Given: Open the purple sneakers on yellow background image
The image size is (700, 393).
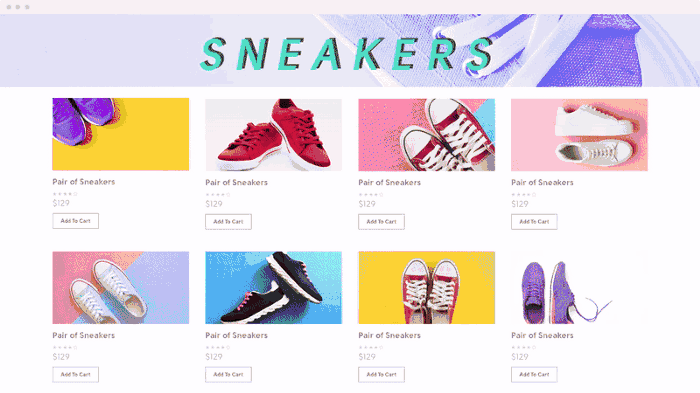Looking at the screenshot, I should point(121,134).
